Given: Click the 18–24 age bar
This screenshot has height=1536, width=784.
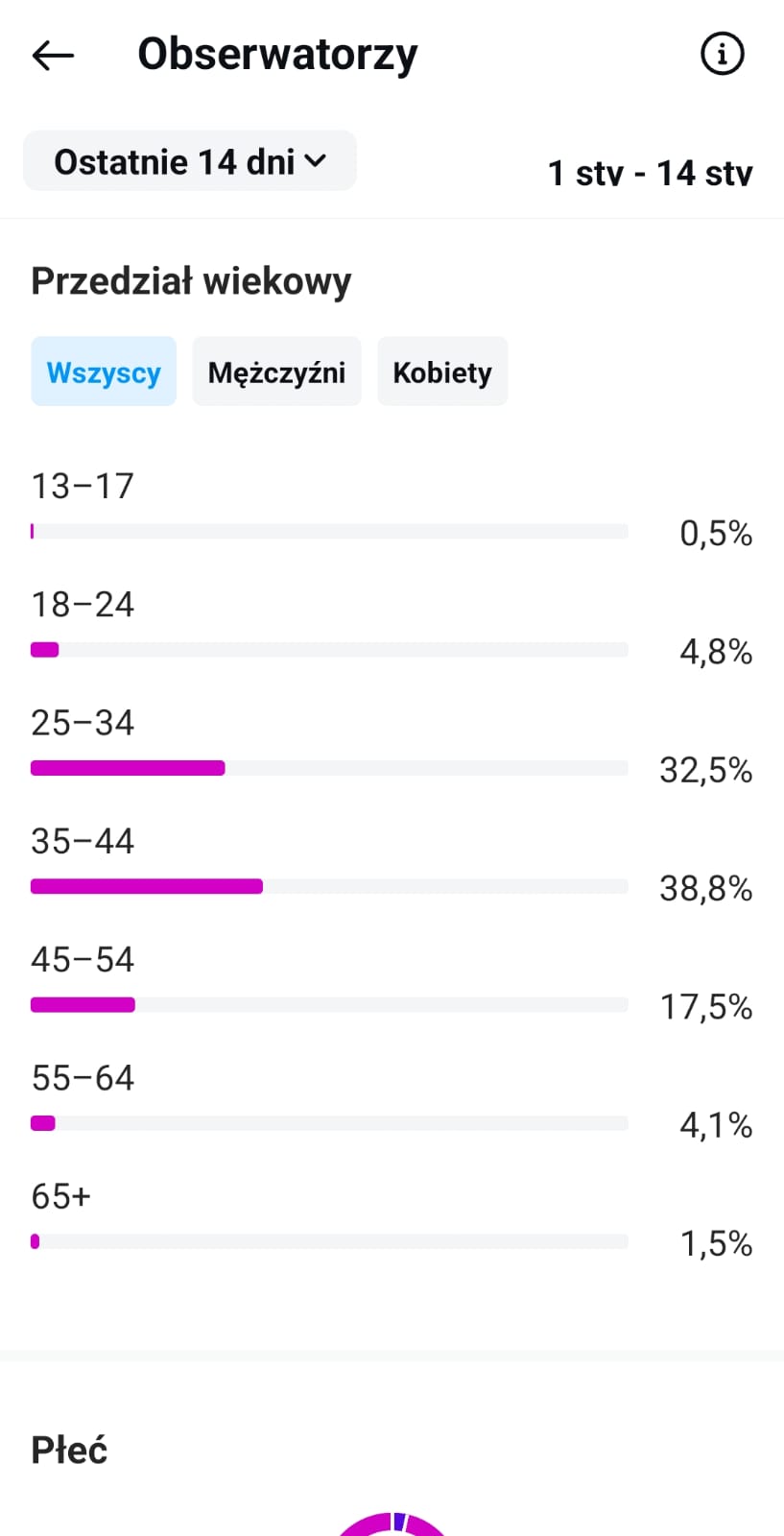Looking at the screenshot, I should (x=329, y=650).
